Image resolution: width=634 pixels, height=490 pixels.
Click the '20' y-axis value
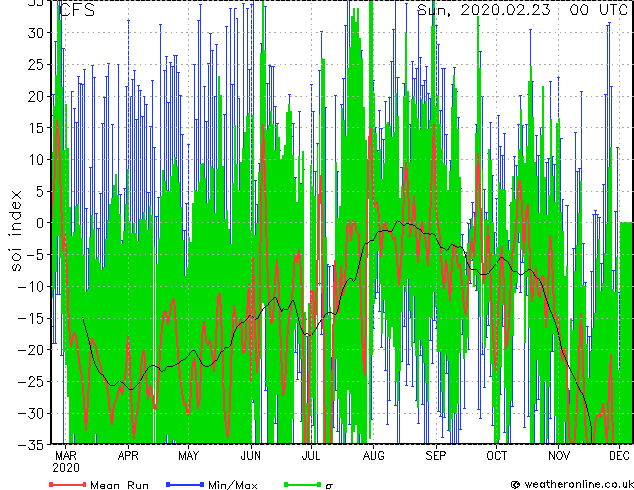(x=36, y=96)
